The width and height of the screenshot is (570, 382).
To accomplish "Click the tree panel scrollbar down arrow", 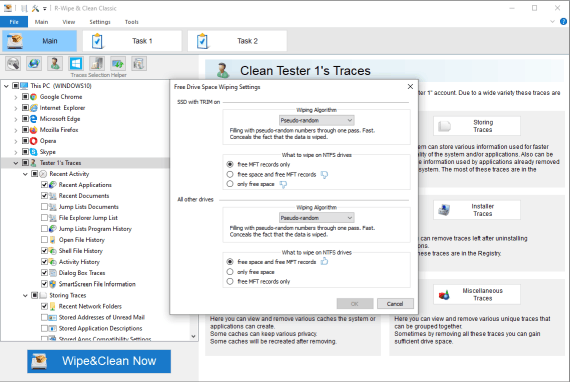I will [x=193, y=337].
